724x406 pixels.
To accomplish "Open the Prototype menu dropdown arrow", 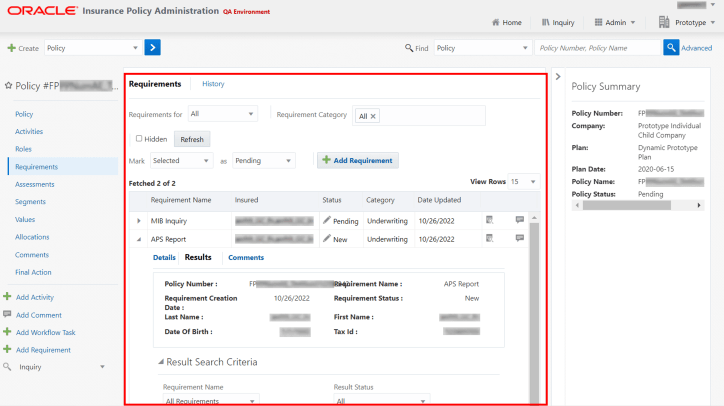I will [713, 22].
